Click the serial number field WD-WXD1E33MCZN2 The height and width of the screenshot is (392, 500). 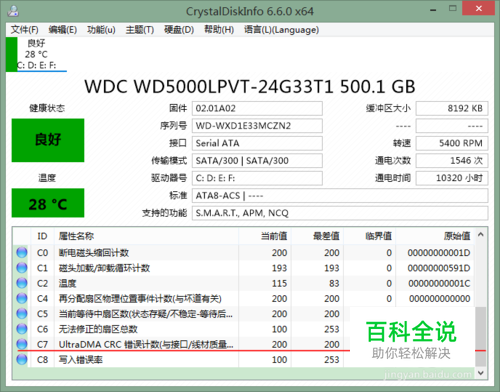257,126
